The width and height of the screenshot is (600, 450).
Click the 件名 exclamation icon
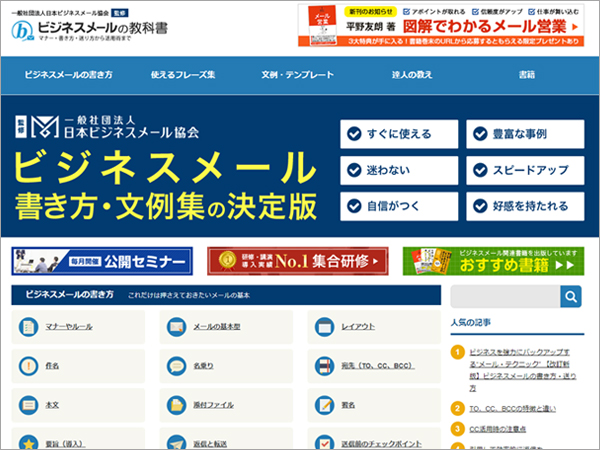[29, 366]
